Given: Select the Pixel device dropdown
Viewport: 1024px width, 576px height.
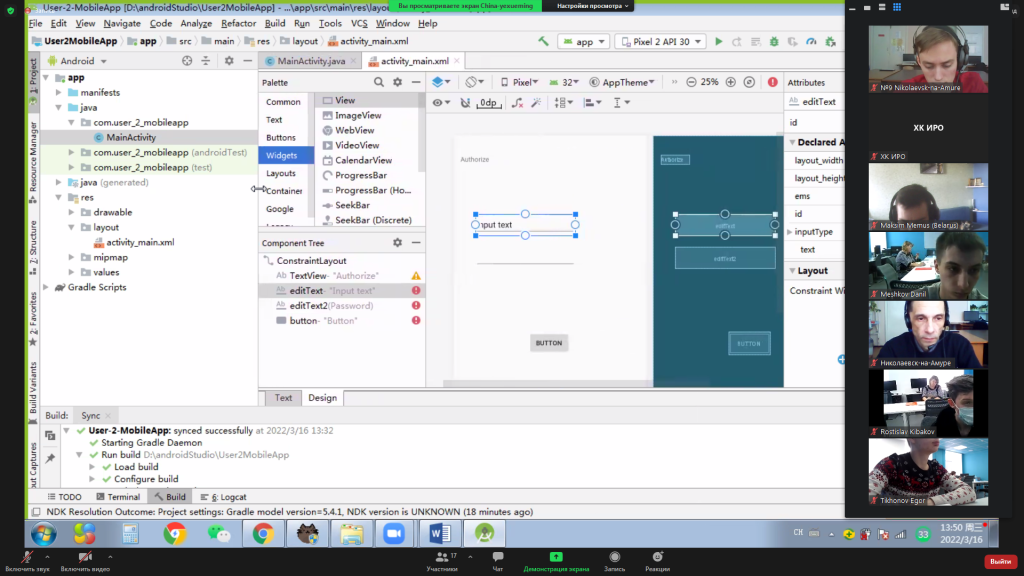Looking at the screenshot, I should pos(520,82).
